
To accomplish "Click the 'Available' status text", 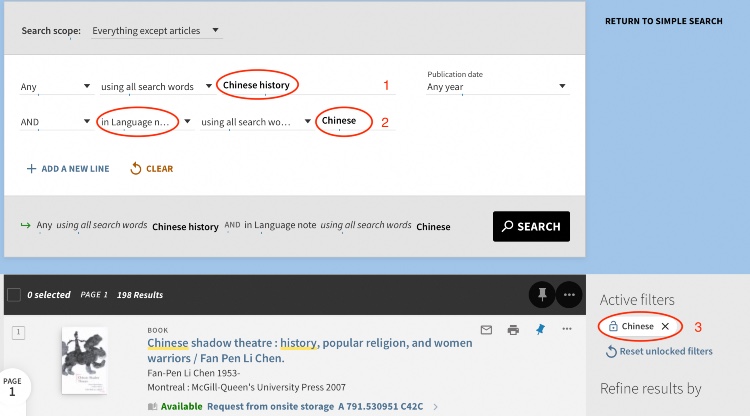I will coord(181,406).
